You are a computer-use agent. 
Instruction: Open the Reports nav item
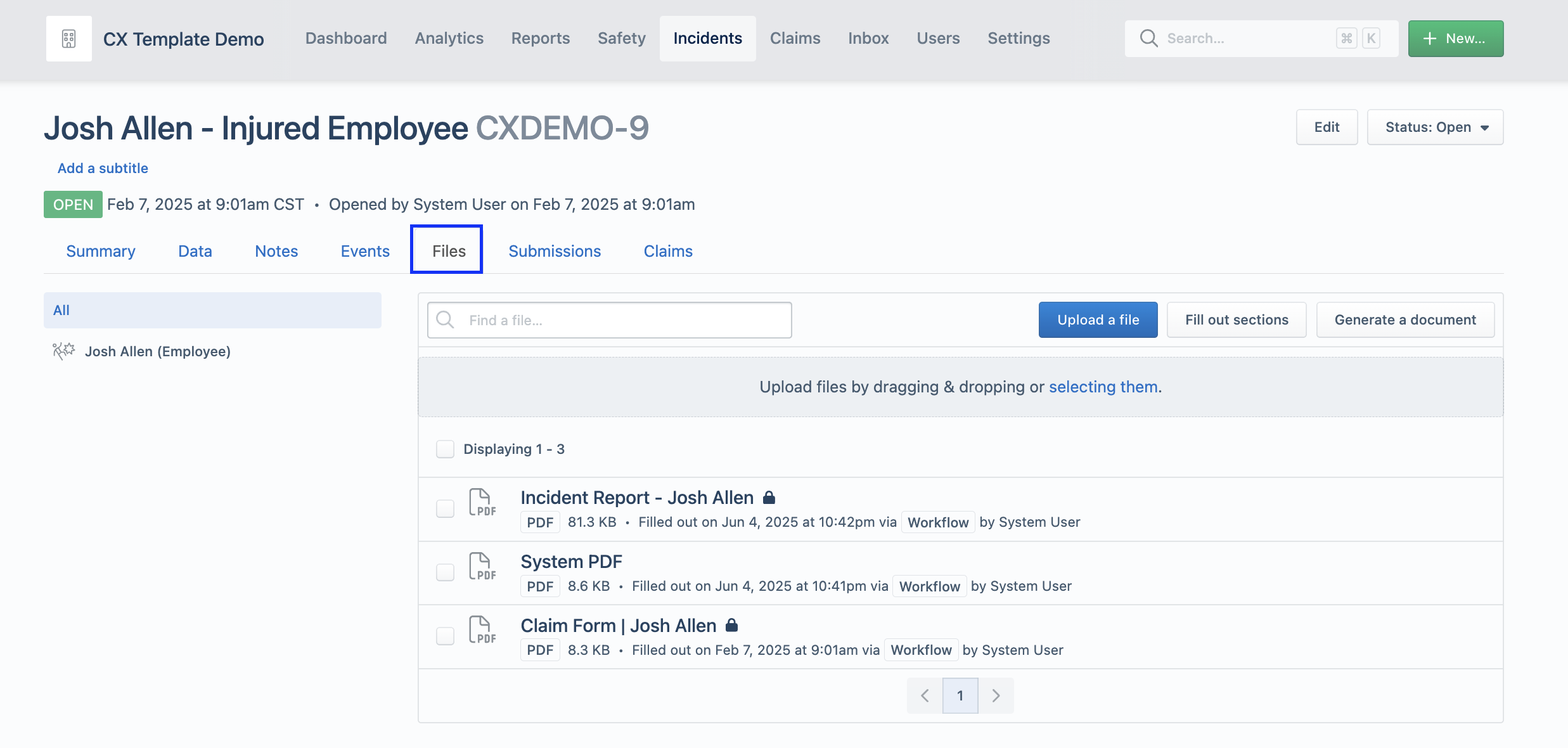[x=541, y=39]
